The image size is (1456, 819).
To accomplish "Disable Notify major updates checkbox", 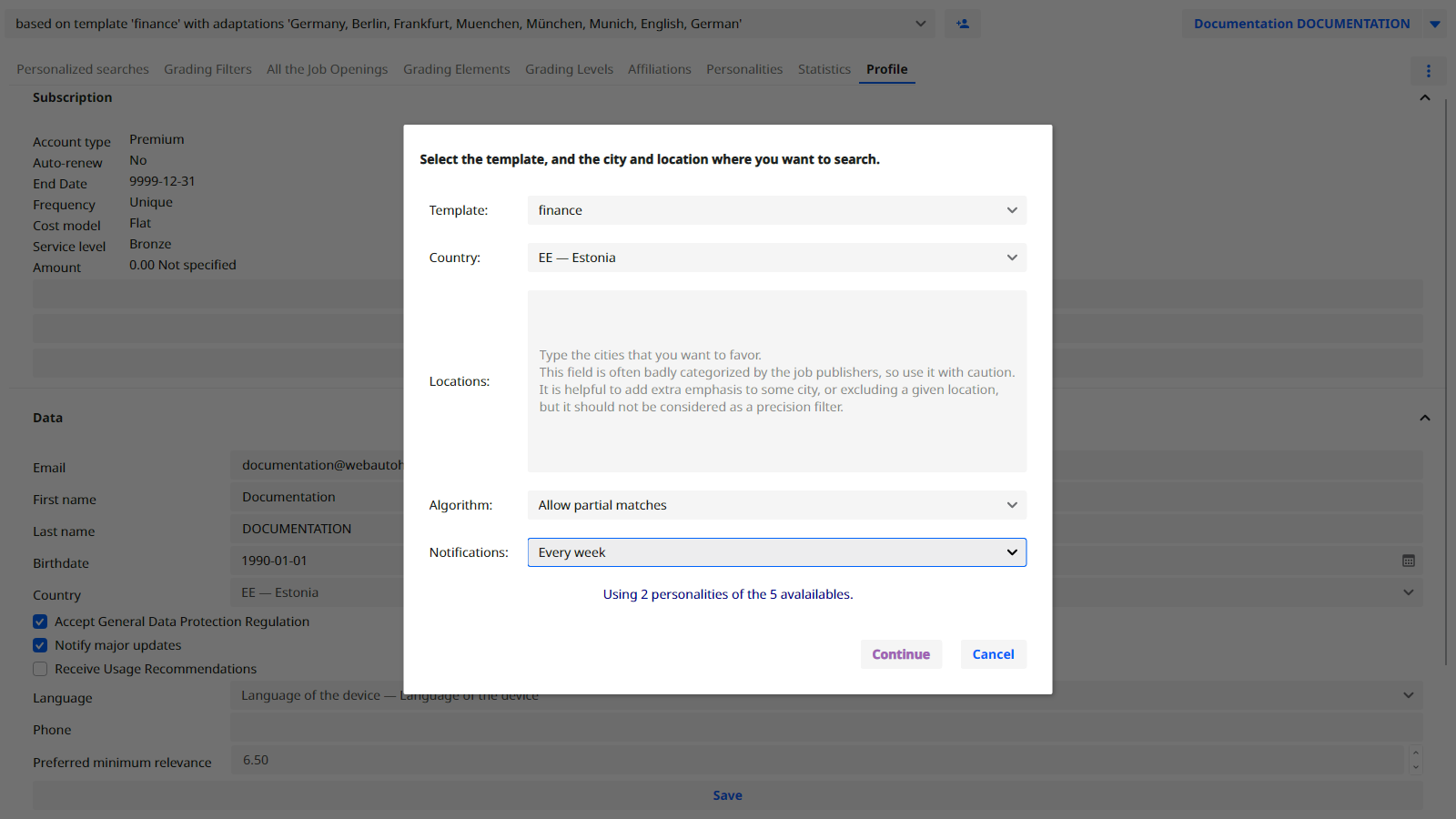I will click(40, 645).
